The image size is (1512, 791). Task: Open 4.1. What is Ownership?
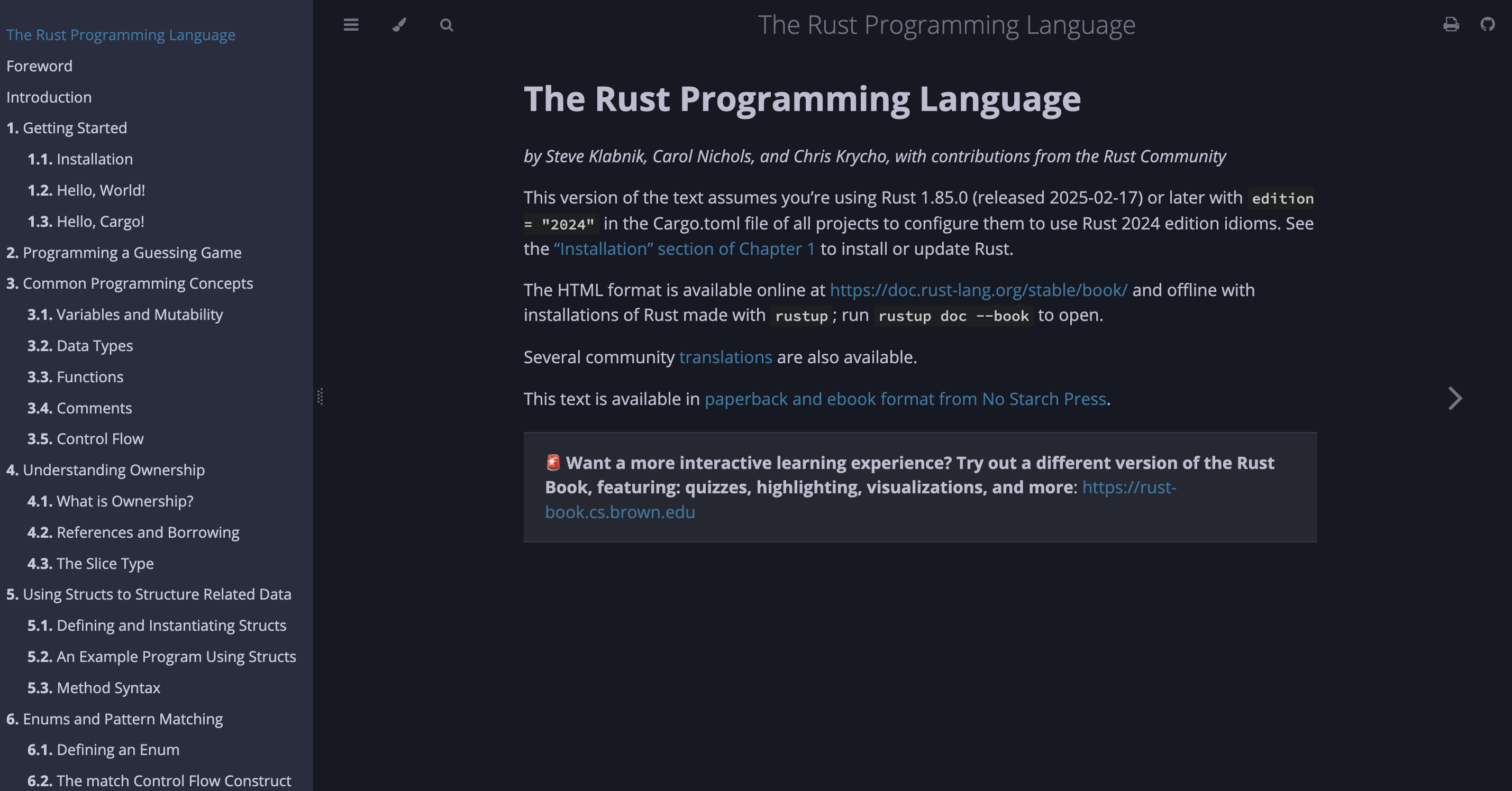(111, 501)
